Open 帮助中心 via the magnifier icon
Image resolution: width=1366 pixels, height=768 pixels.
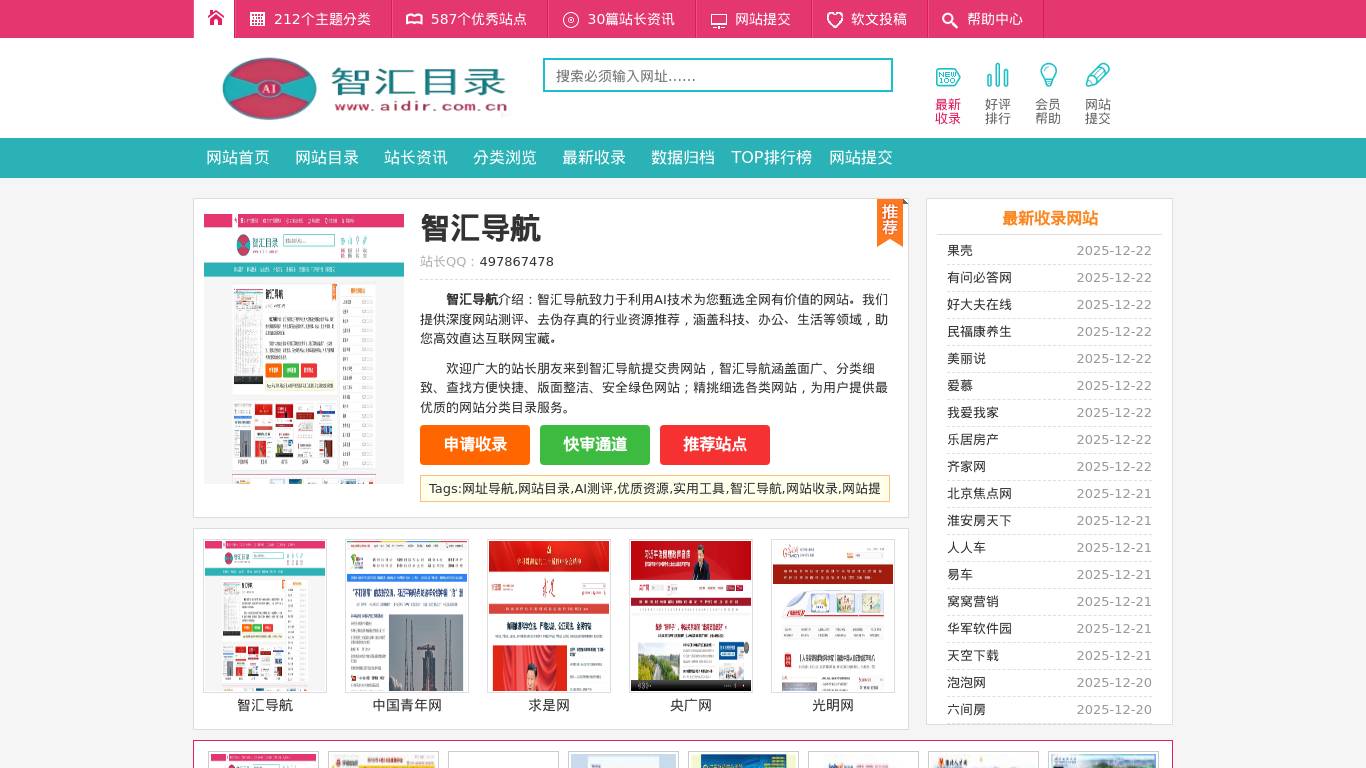click(950, 19)
